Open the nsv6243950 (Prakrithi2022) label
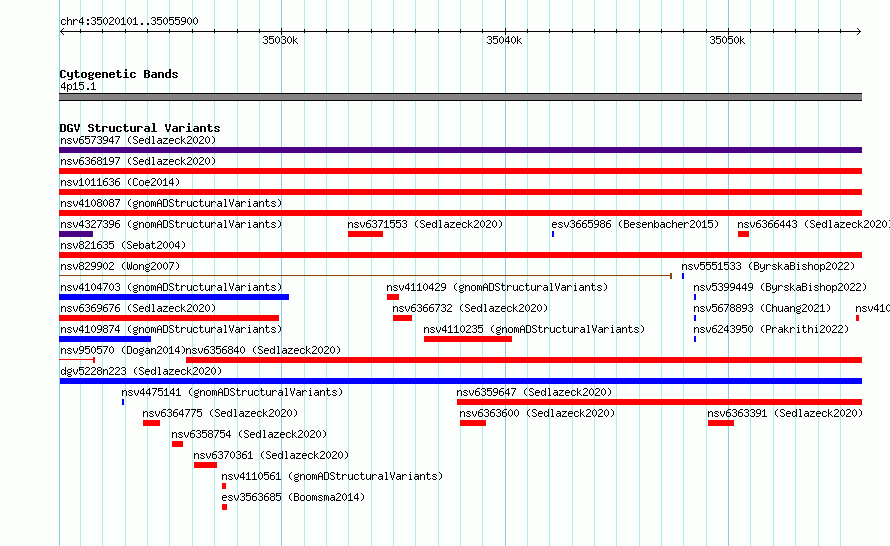 771,329
